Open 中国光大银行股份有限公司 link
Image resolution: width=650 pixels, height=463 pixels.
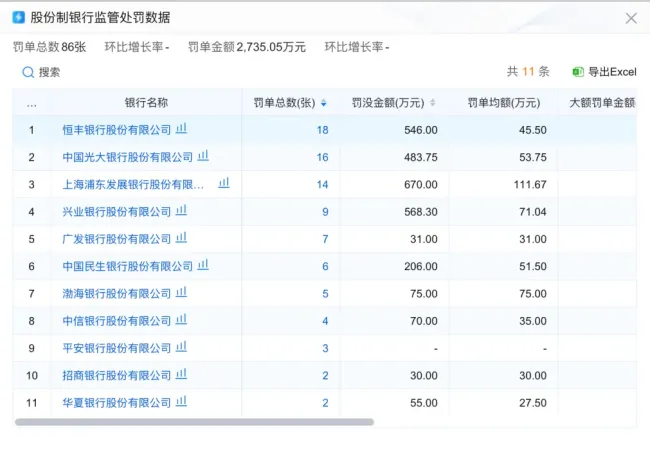(x=128, y=158)
